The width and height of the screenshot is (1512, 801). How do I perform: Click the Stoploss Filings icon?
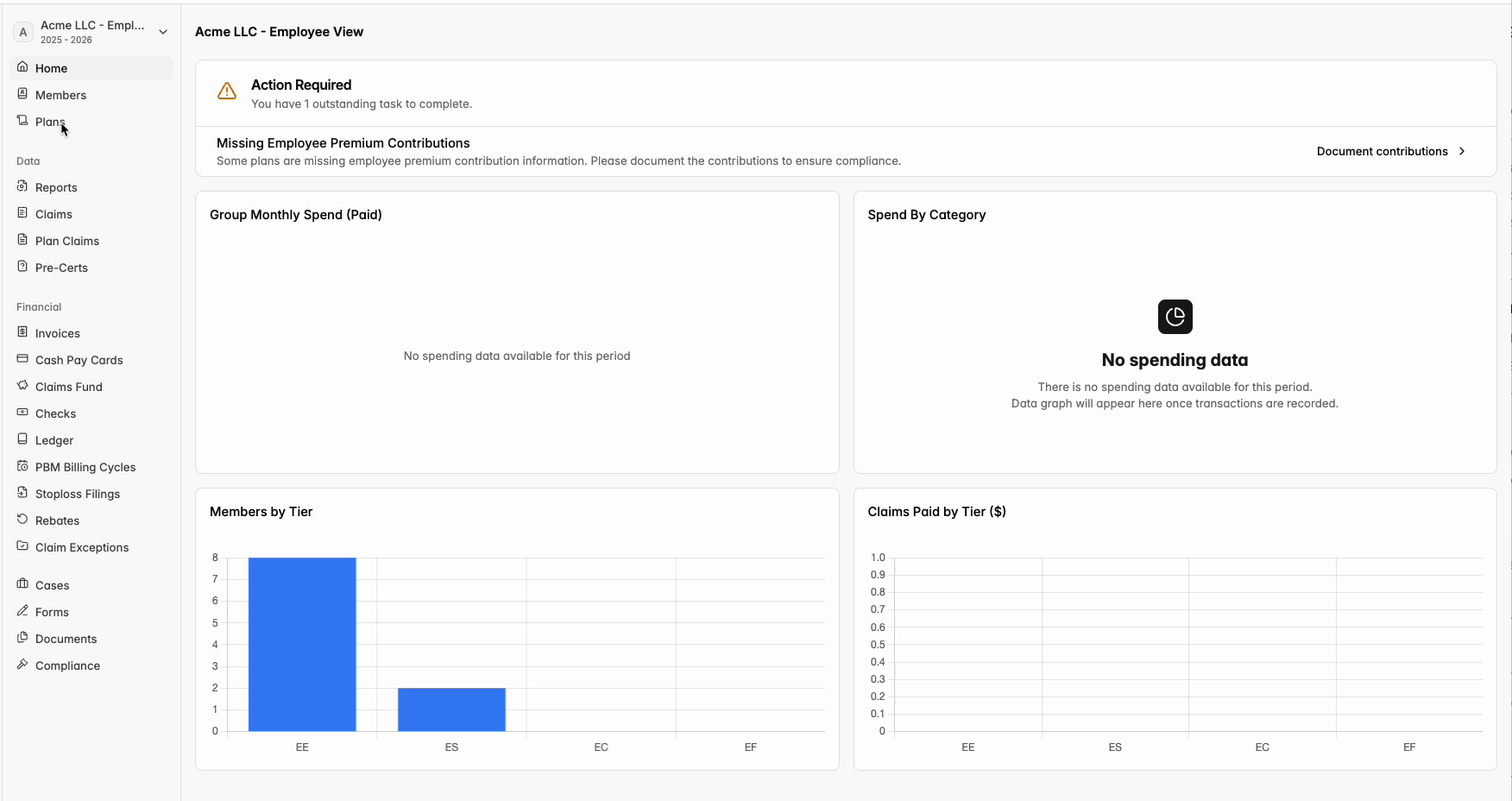click(x=22, y=493)
